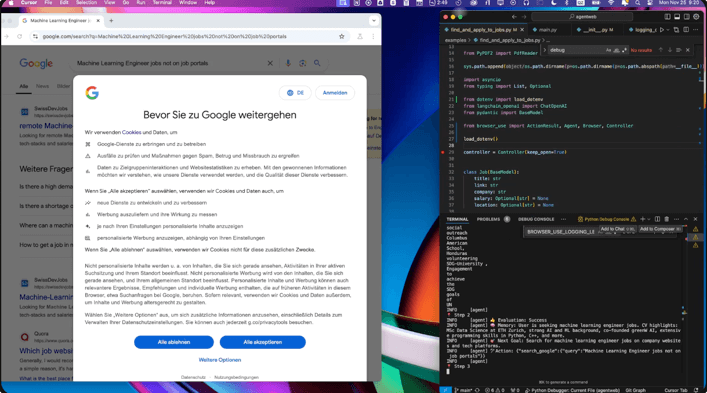The image size is (707, 393).
Task: Open new terminal profile dropdown
Action: point(649,219)
